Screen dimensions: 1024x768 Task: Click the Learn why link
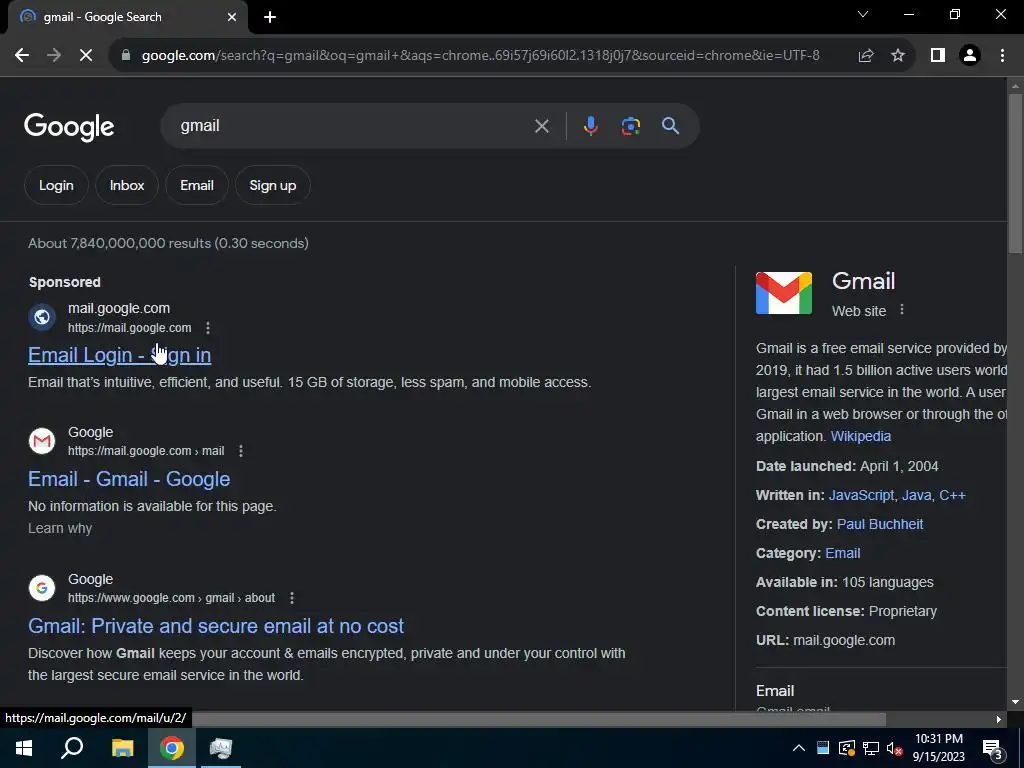click(x=60, y=528)
